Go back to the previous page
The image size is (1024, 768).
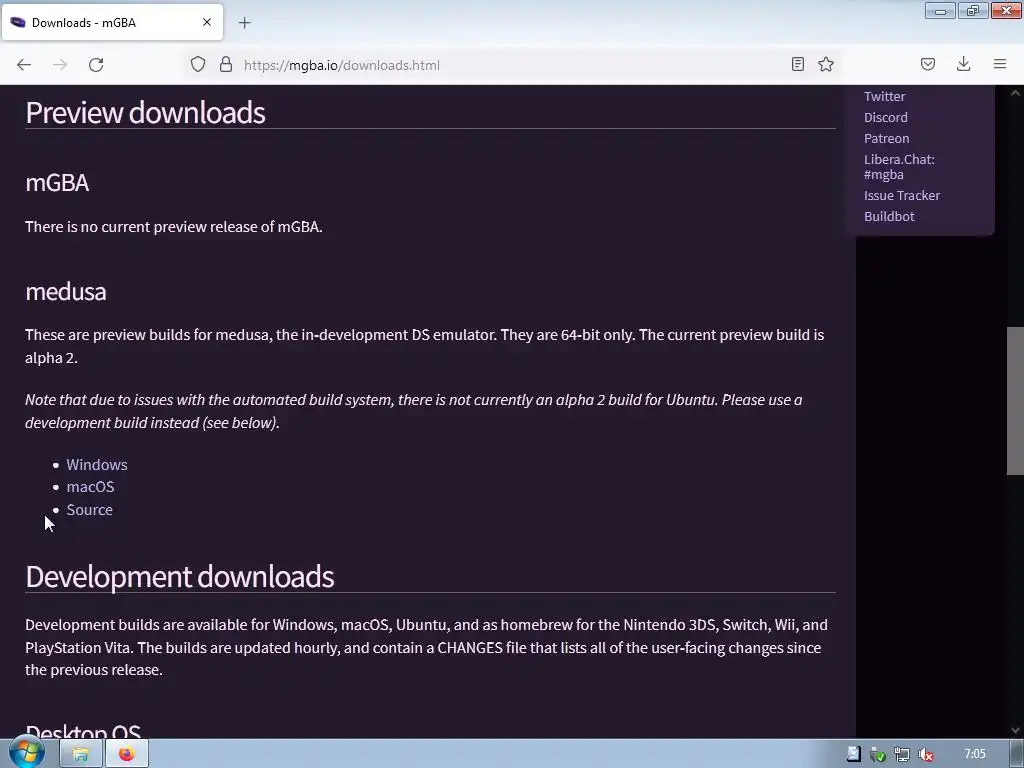24,65
